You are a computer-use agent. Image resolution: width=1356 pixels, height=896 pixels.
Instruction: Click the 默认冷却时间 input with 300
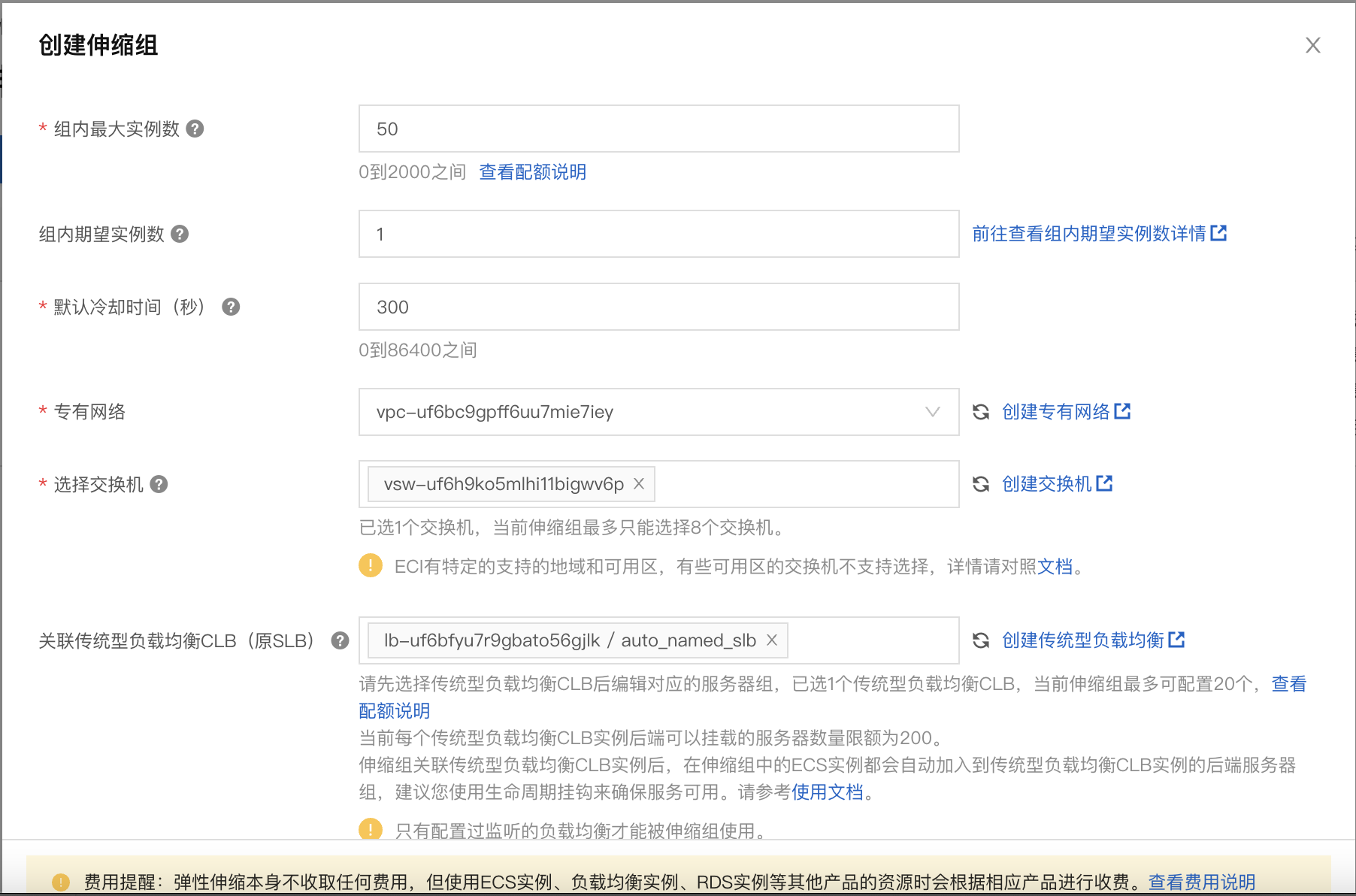[658, 307]
